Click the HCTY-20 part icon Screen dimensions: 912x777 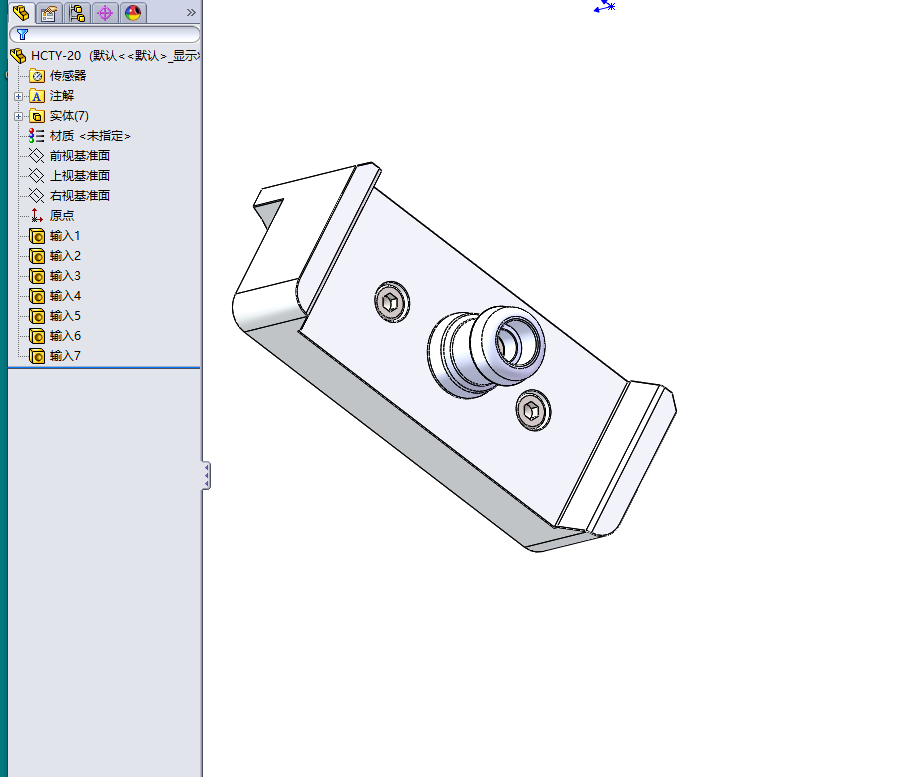(x=18, y=56)
